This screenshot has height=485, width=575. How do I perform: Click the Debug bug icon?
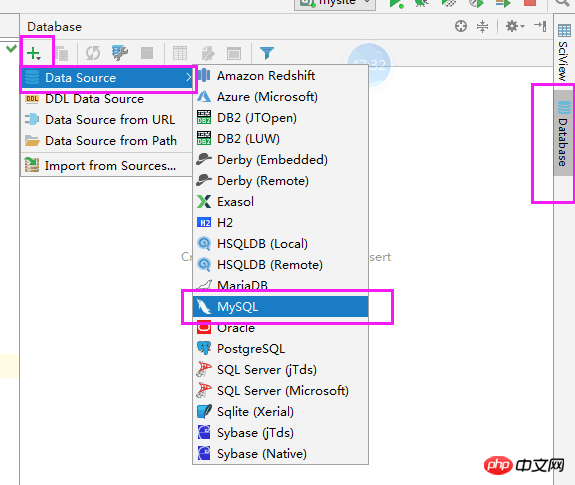pos(422,4)
